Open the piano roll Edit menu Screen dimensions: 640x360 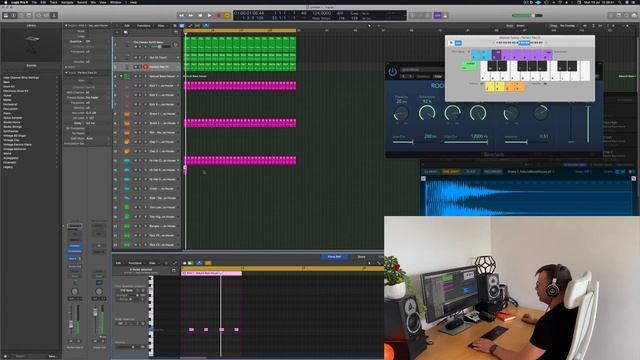[119, 263]
